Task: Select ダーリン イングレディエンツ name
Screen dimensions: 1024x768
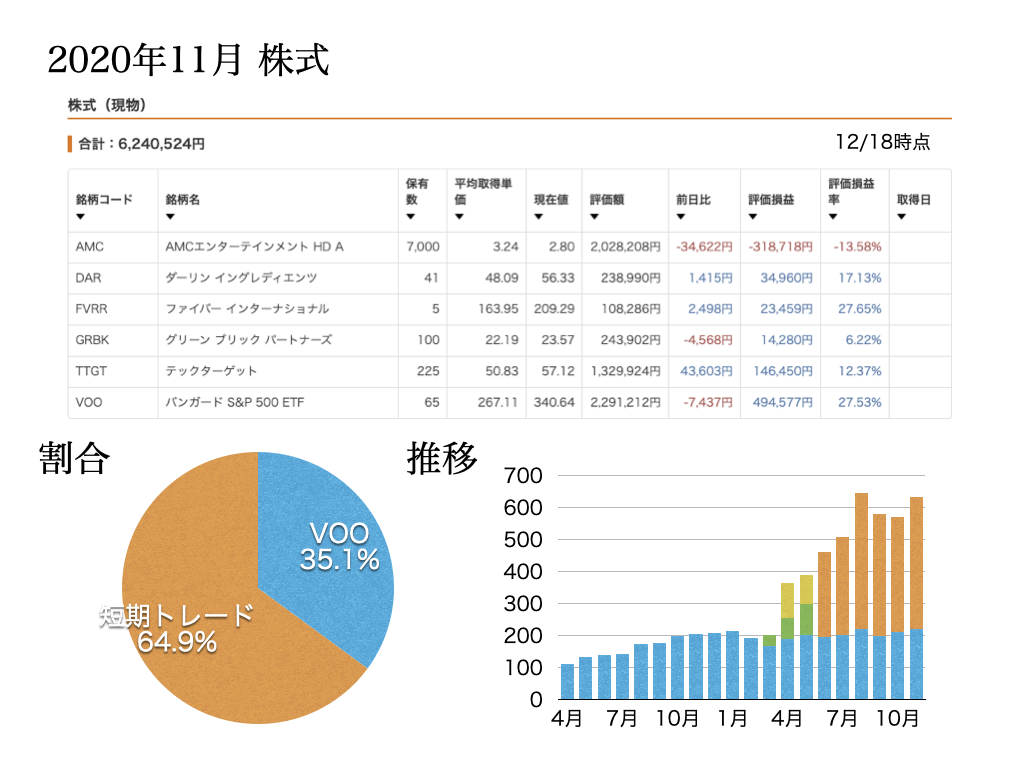Action: pyautogui.click(x=241, y=278)
